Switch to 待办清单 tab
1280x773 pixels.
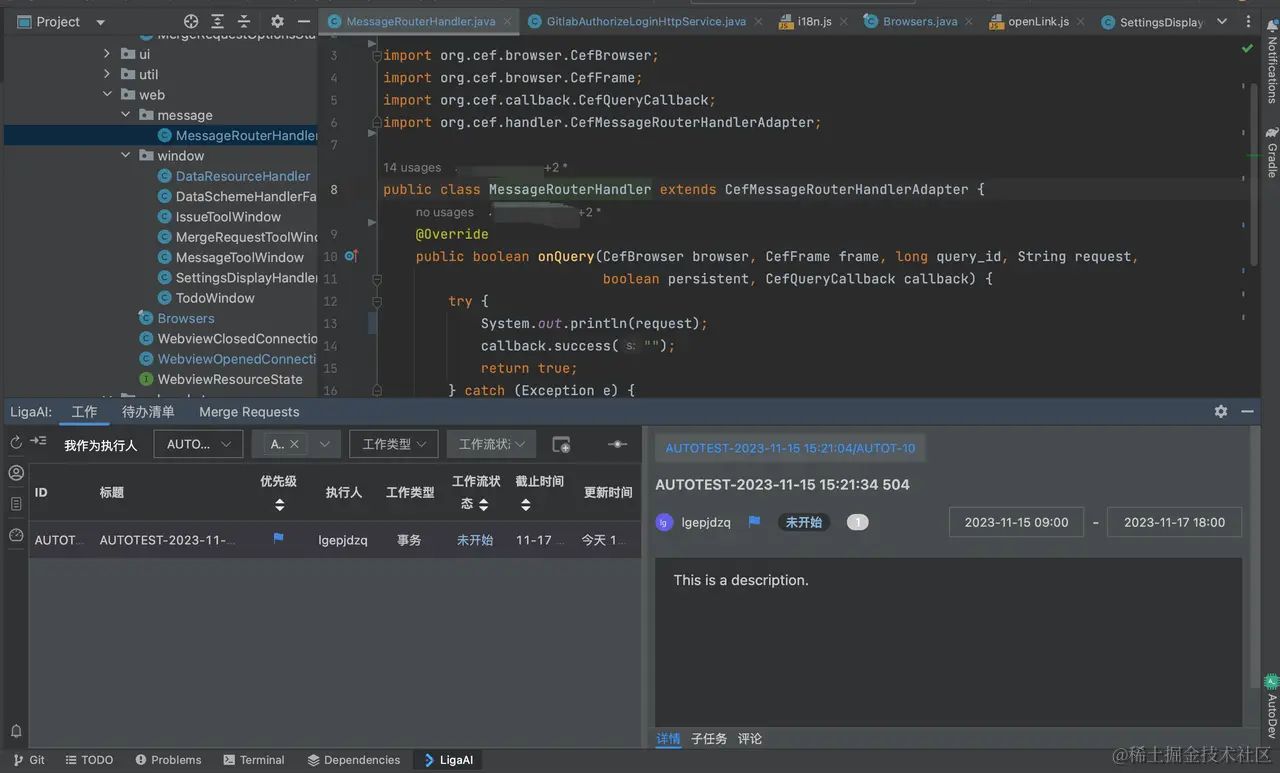pos(148,412)
